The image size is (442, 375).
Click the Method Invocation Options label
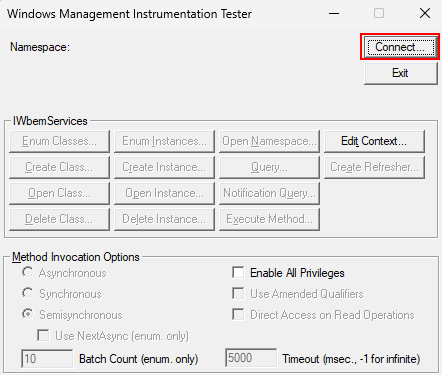click(76, 257)
